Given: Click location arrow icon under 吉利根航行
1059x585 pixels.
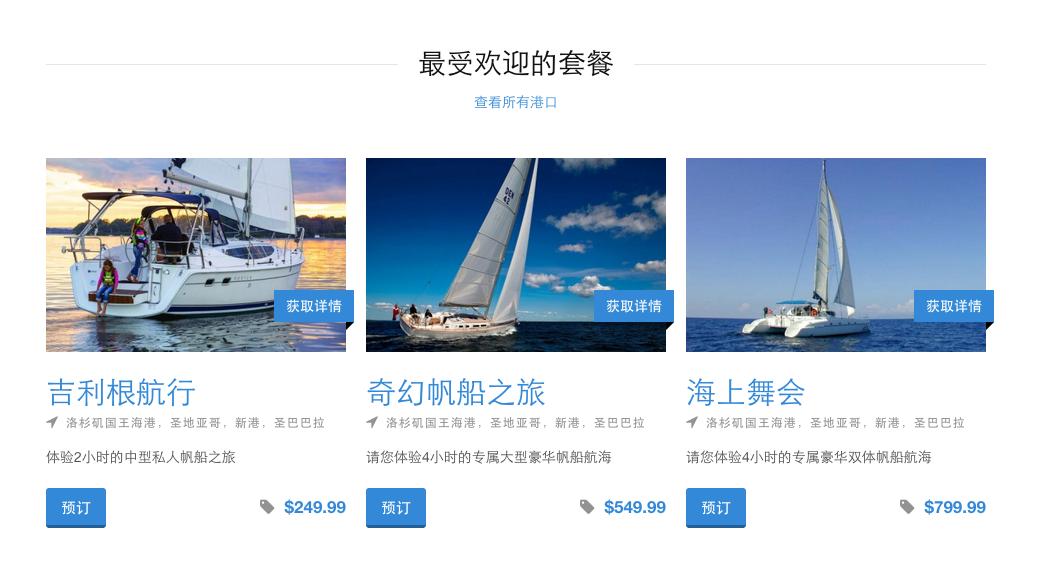Looking at the screenshot, I should (52, 423).
